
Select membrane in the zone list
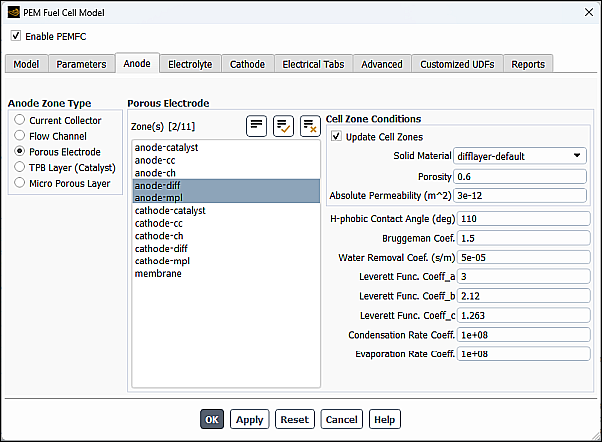coord(226,273)
